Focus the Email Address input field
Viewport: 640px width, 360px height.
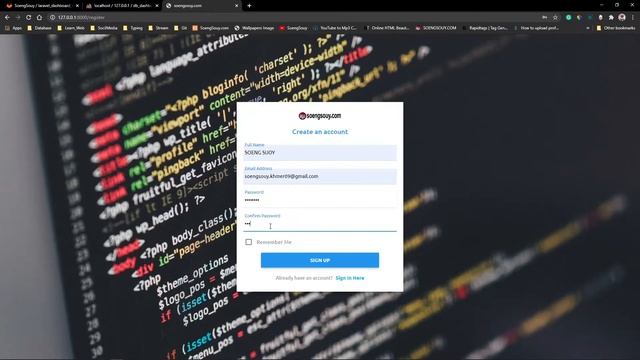(x=320, y=176)
